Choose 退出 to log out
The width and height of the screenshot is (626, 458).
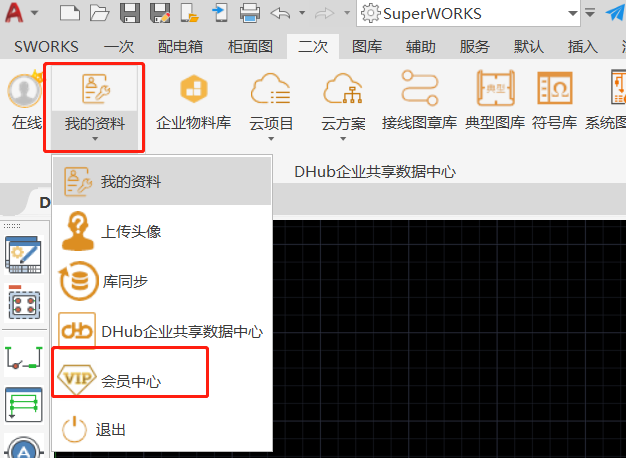(162, 430)
